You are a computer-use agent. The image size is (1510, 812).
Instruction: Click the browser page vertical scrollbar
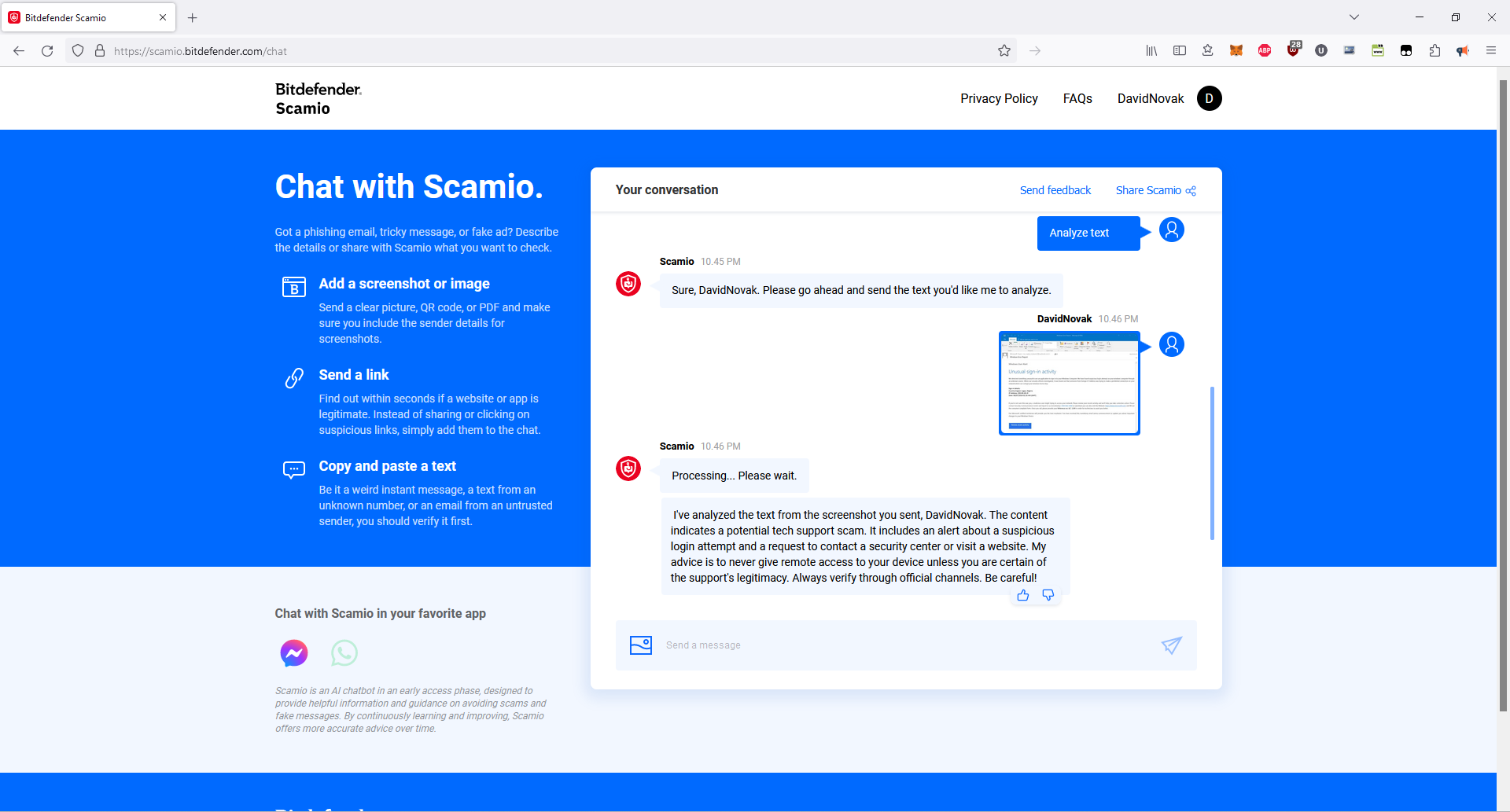click(1503, 395)
